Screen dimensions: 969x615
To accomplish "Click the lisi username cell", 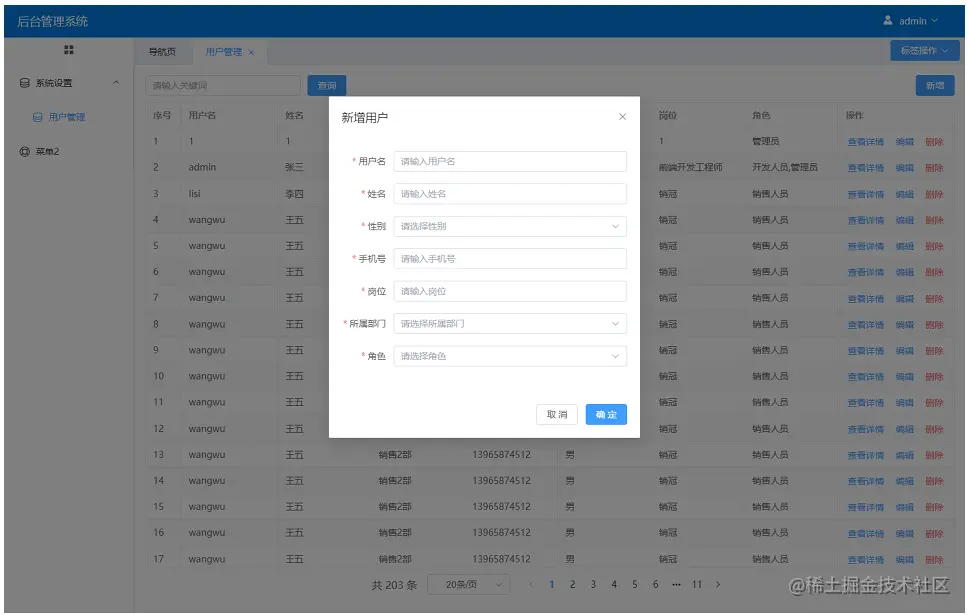I will point(195,194).
